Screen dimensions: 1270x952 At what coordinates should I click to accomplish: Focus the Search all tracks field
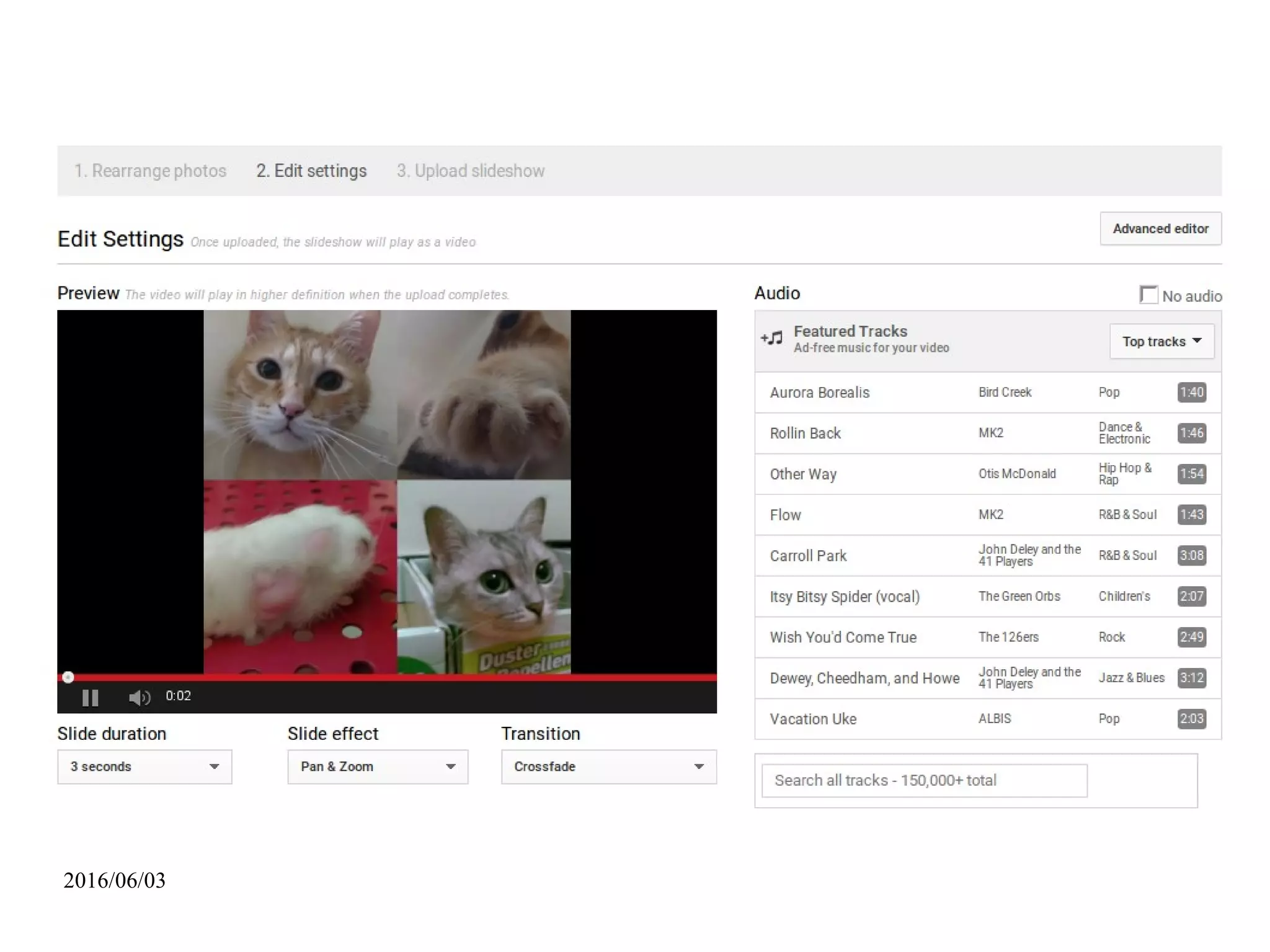(924, 780)
